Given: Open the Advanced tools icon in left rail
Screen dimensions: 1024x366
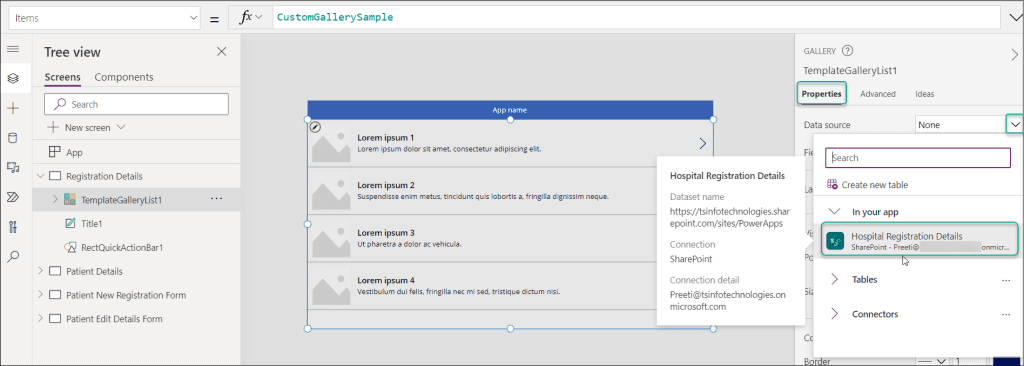Looking at the screenshot, I should pos(13,227).
